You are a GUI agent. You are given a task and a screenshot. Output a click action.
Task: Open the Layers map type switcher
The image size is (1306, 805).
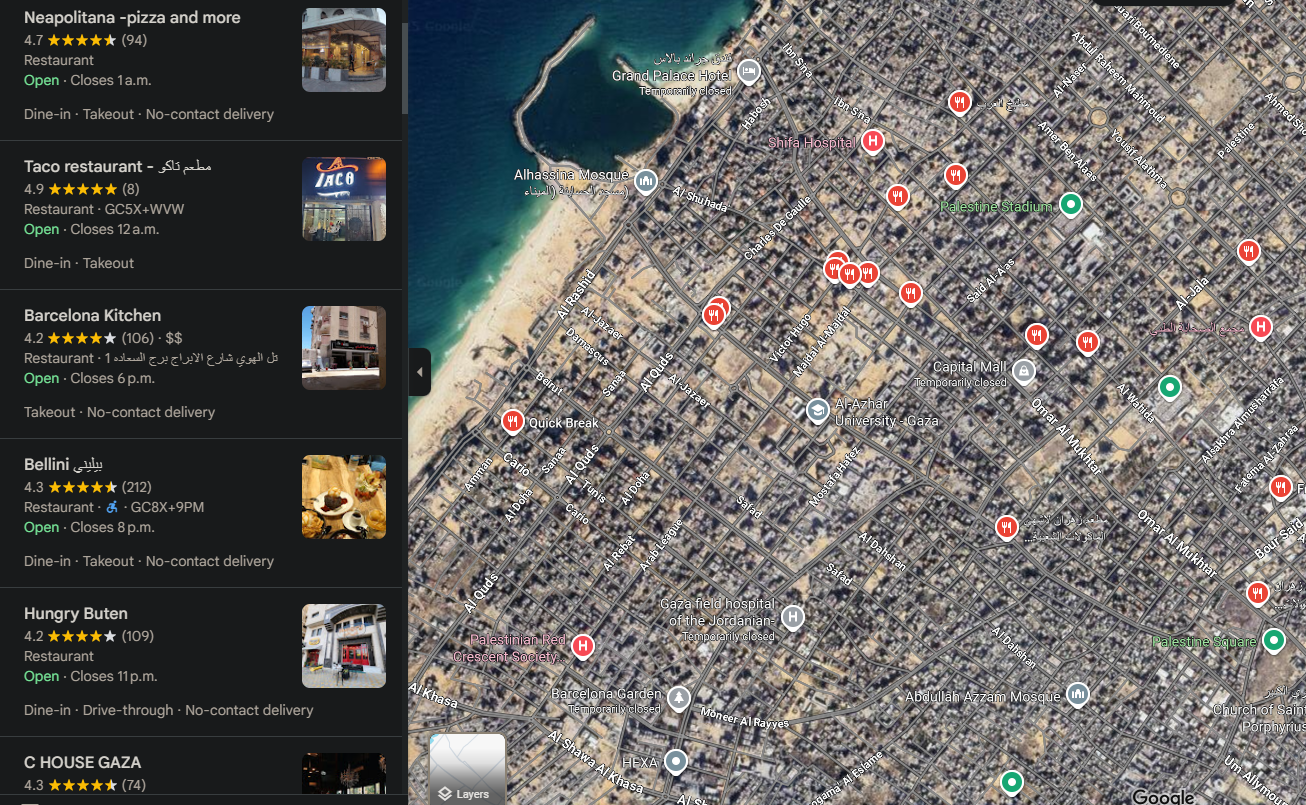pyautogui.click(x=468, y=768)
